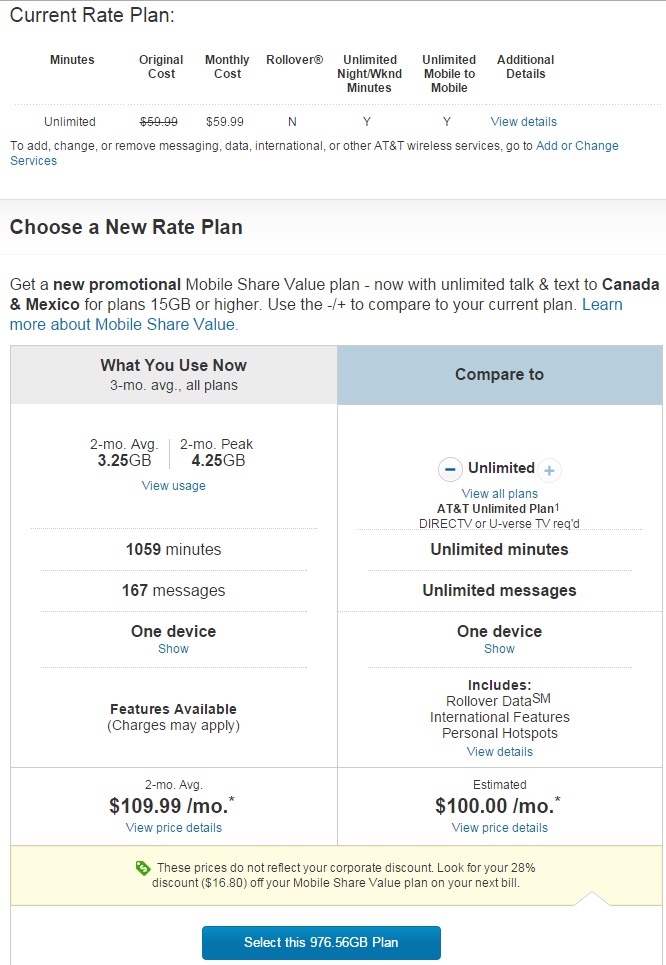Open Learn more about Mobile Share Value

point(316,314)
